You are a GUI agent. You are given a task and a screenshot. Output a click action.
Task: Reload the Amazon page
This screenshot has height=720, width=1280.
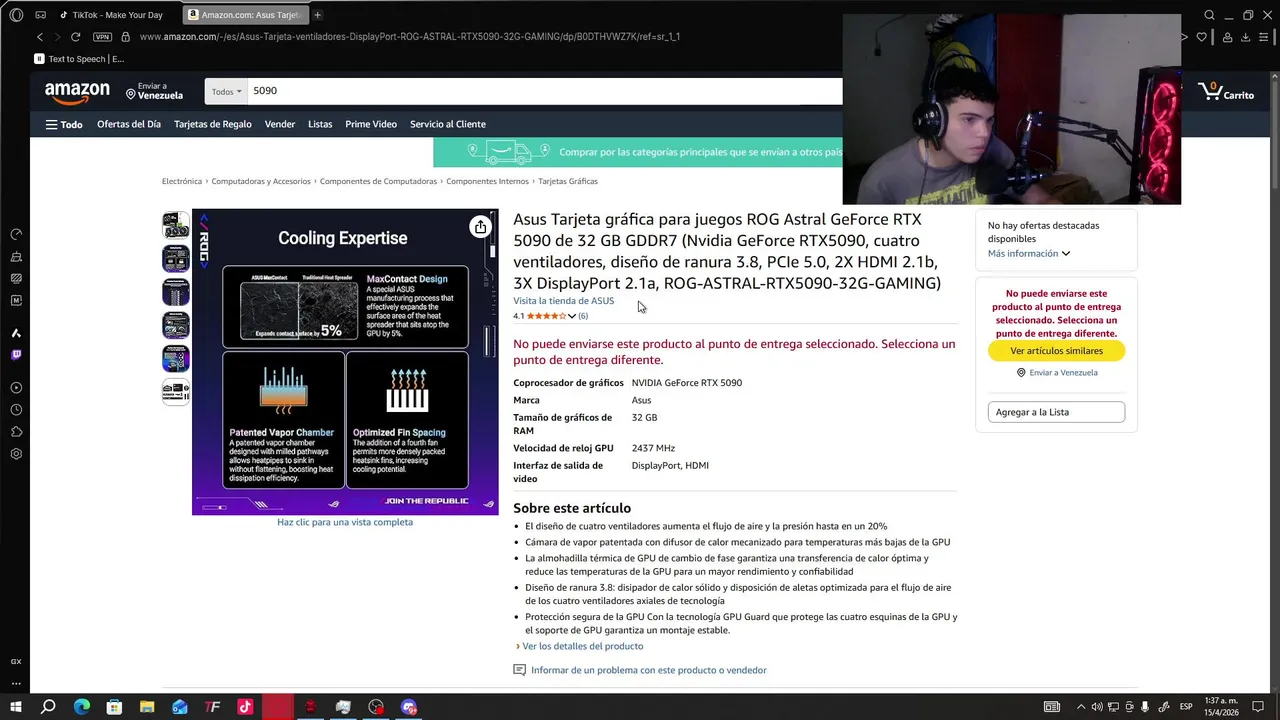[75, 37]
